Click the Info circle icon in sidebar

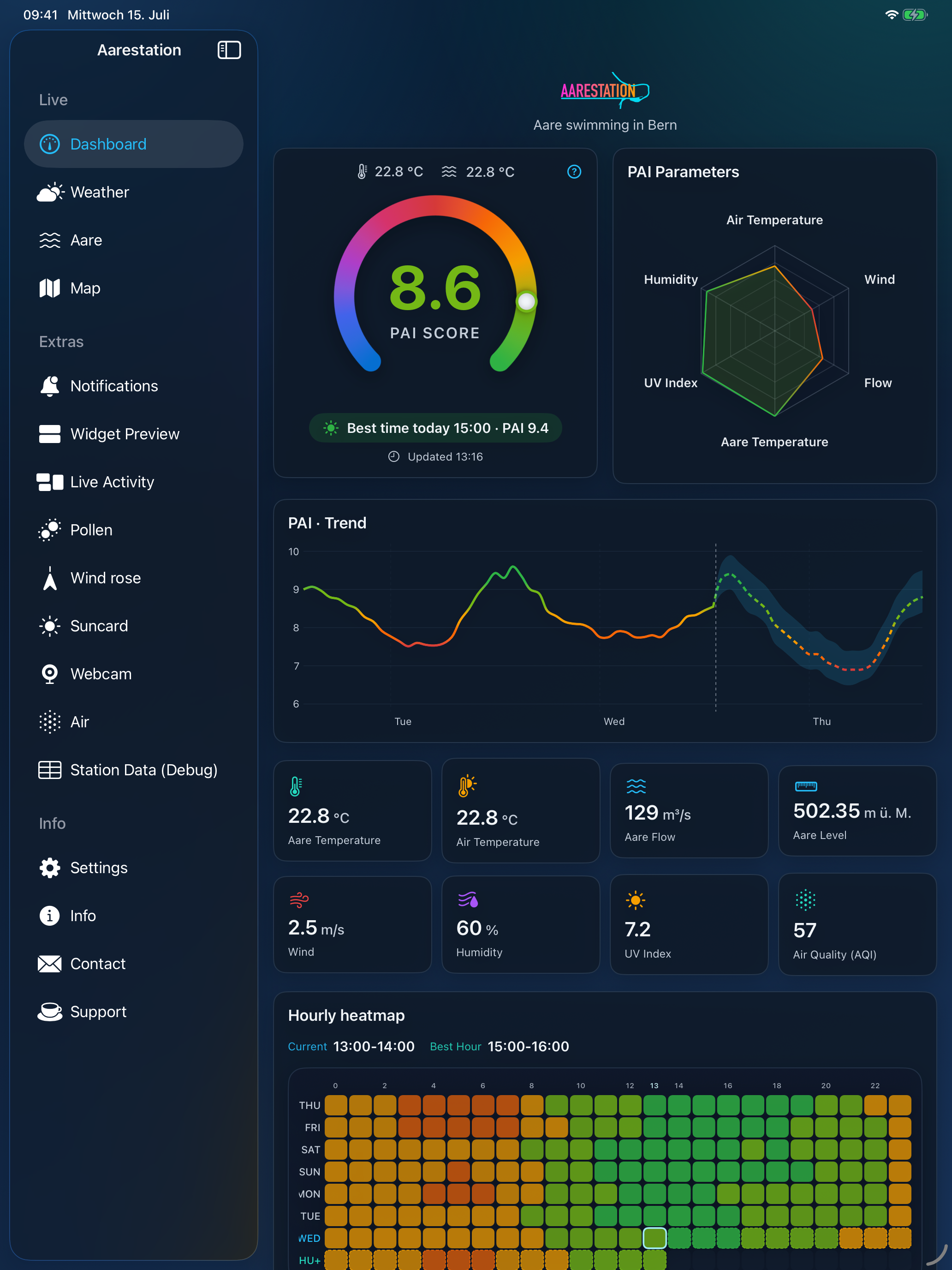coord(50,916)
